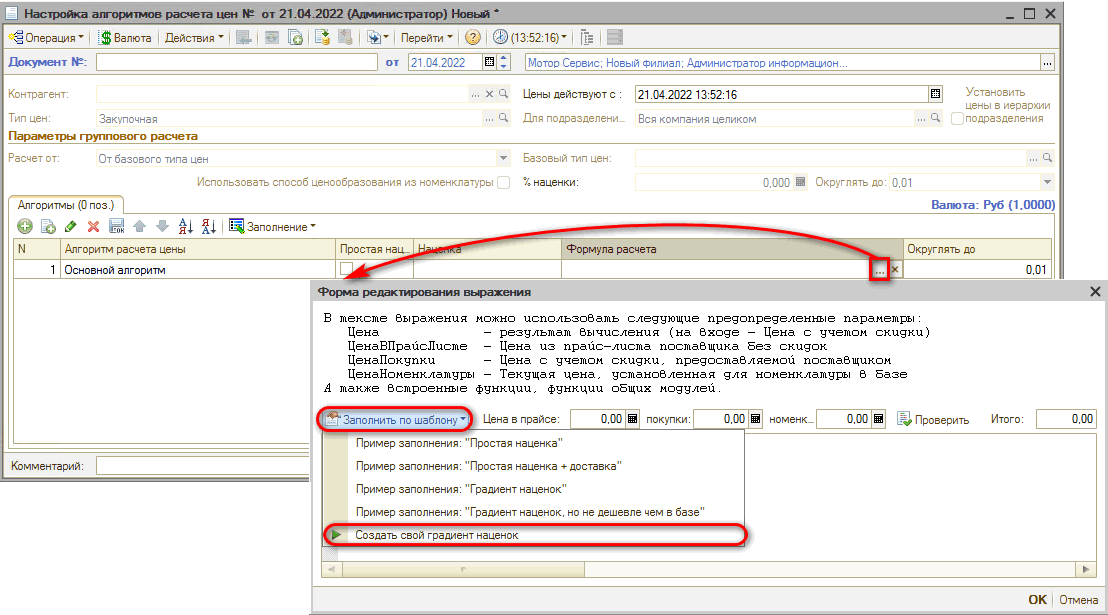Screen dimensions: 1108x615
Task: Click OK in expression editing form
Action: coord(1037,599)
